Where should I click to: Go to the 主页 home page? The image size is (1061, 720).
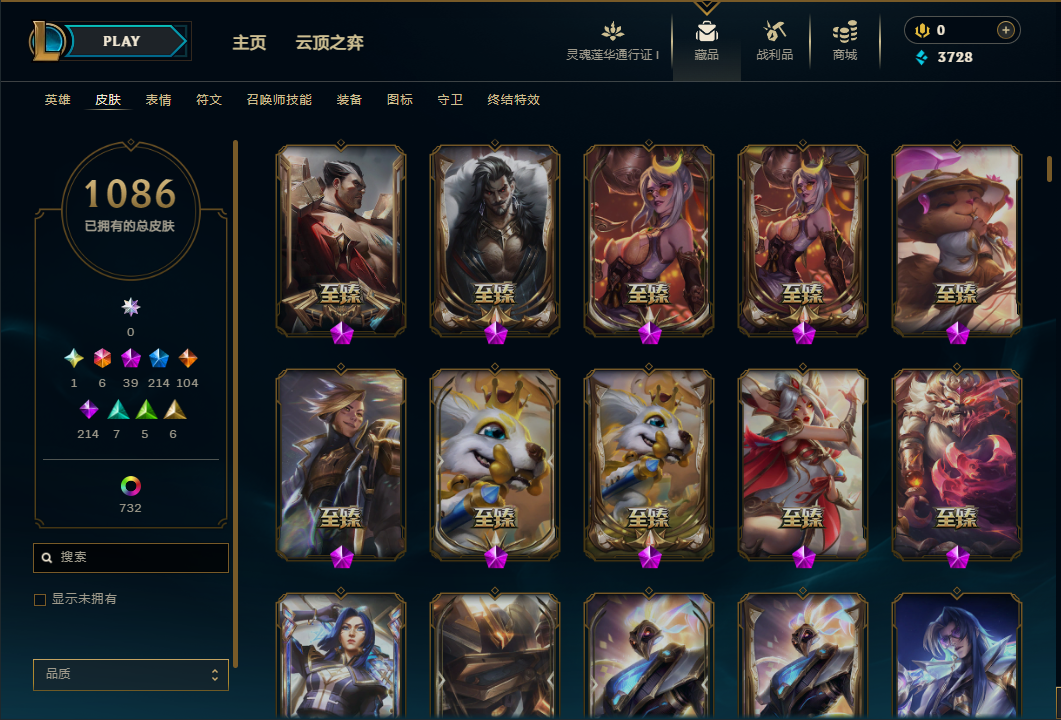250,43
